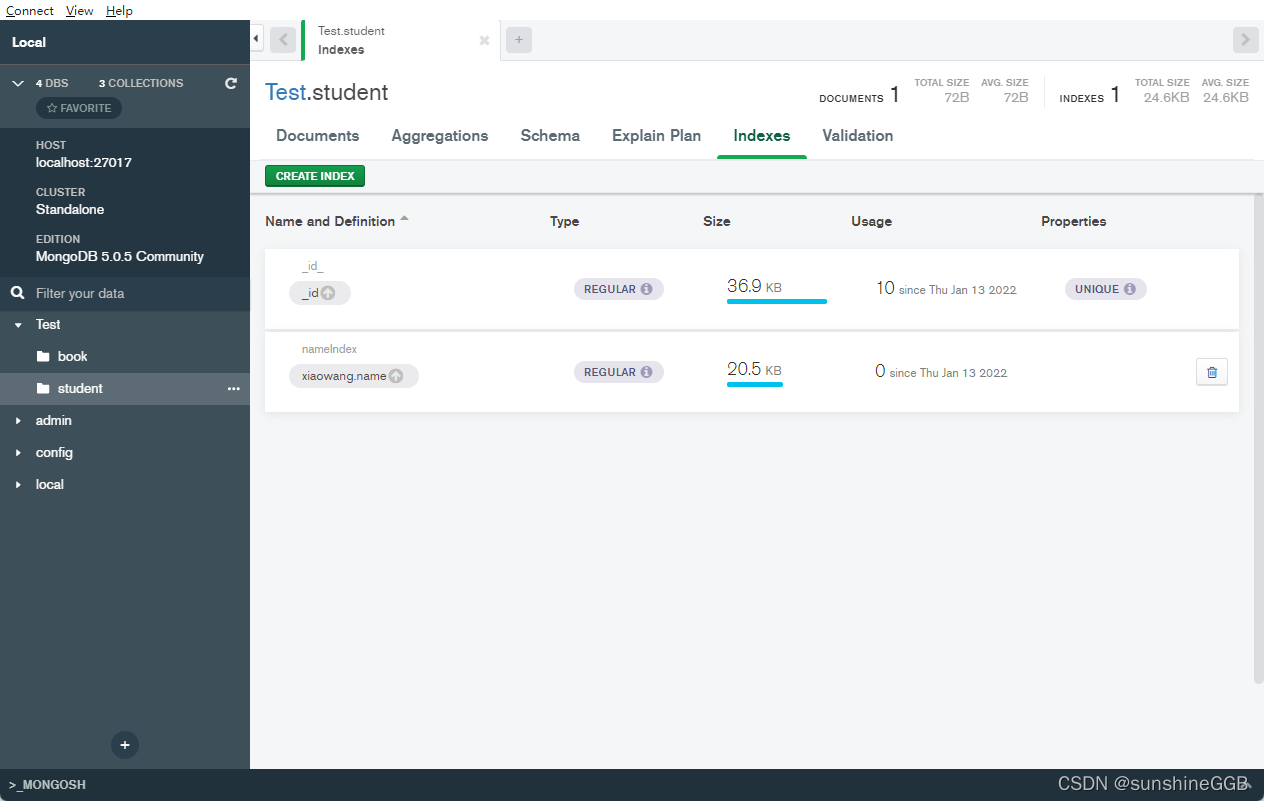Click the info icon on _id_ REGULAR badge

[646, 289]
